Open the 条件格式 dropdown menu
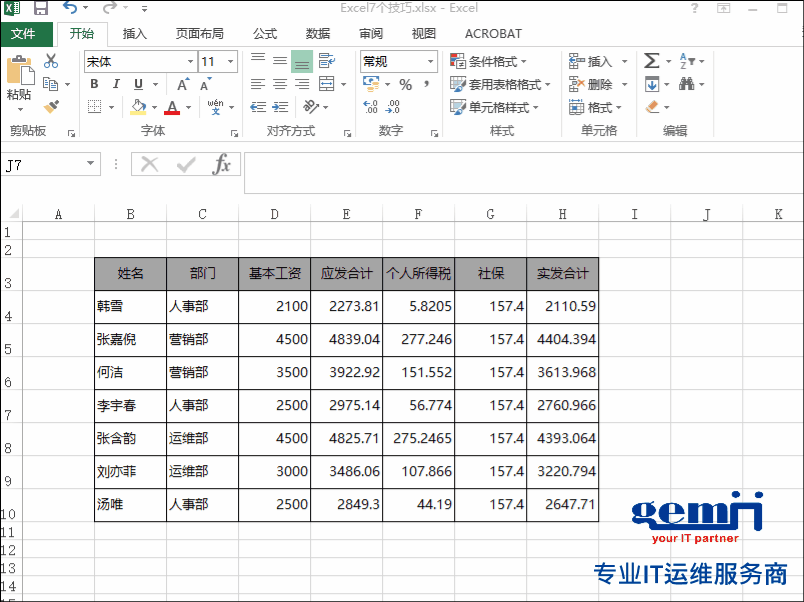Viewport: 804px width, 602px height. tap(489, 62)
